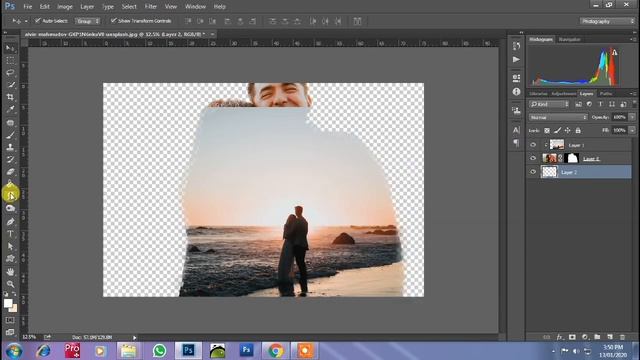
Task: Toggle lock transparent pixels
Action: pos(547,131)
